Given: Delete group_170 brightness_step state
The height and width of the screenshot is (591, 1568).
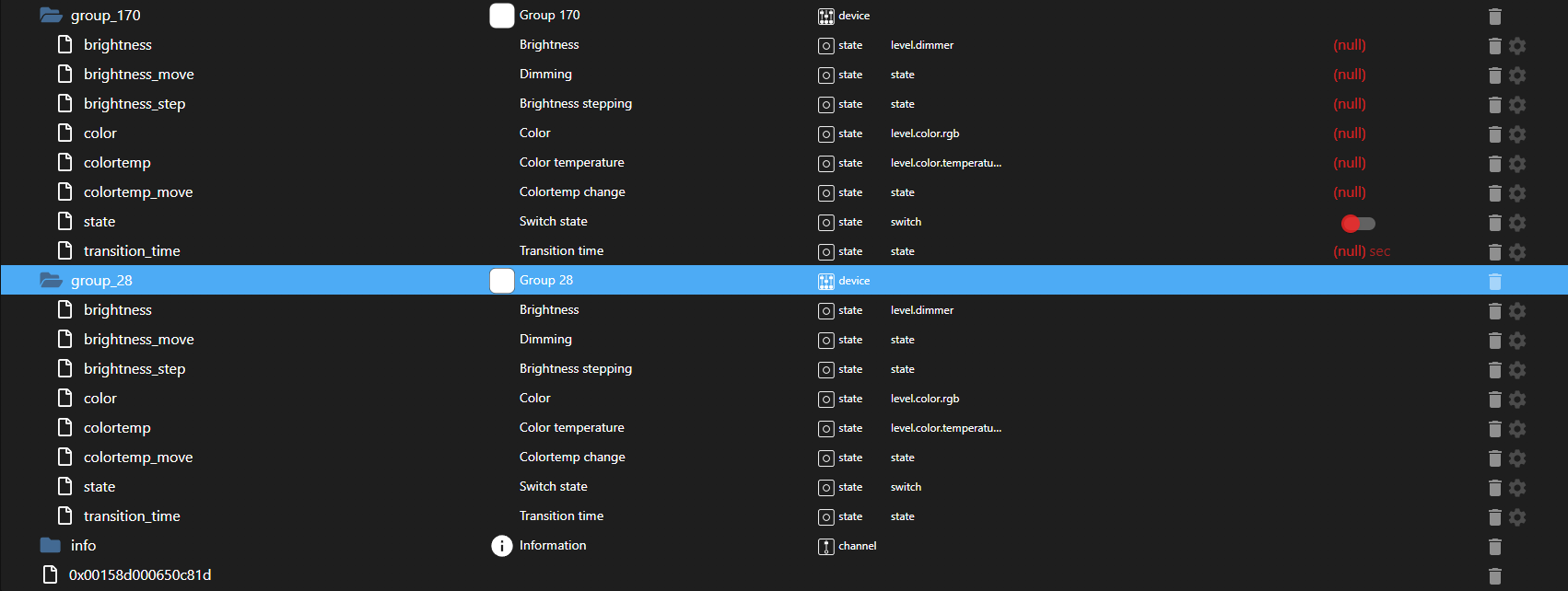Looking at the screenshot, I should [1494, 104].
